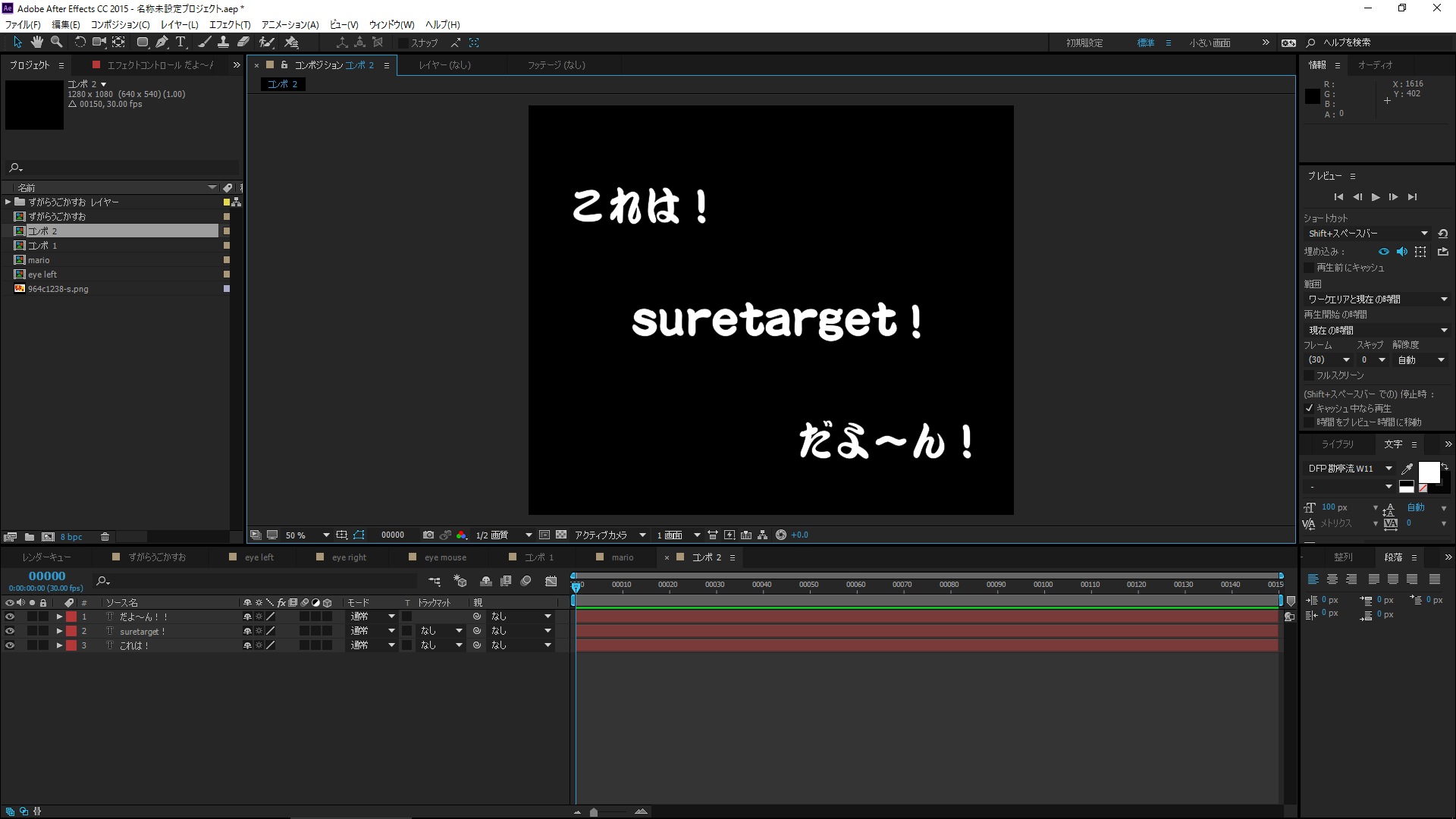This screenshot has height=819, width=1456.
Task: Click the Project panel search field
Action: (x=121, y=168)
